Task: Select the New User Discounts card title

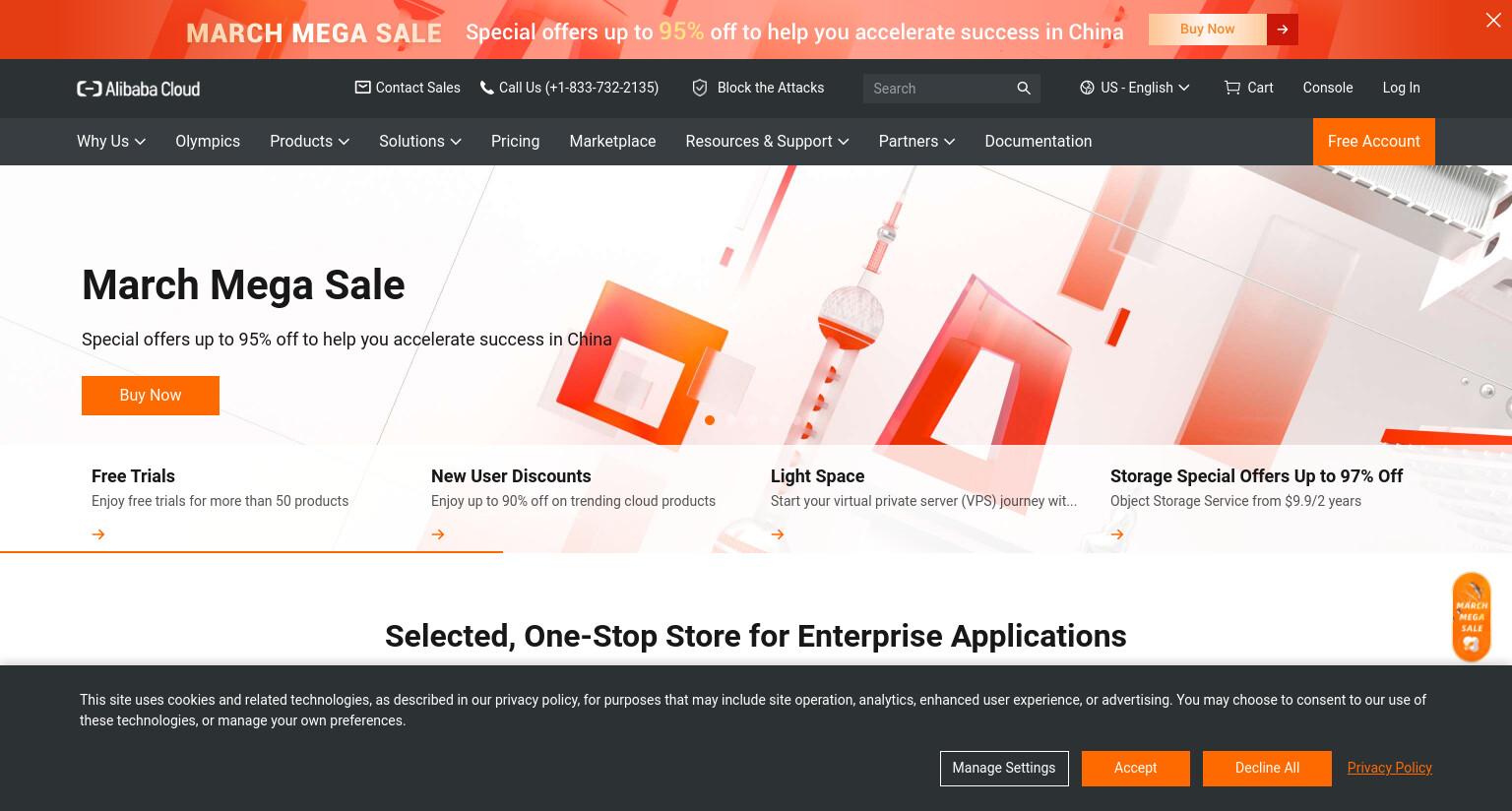Action: (511, 476)
